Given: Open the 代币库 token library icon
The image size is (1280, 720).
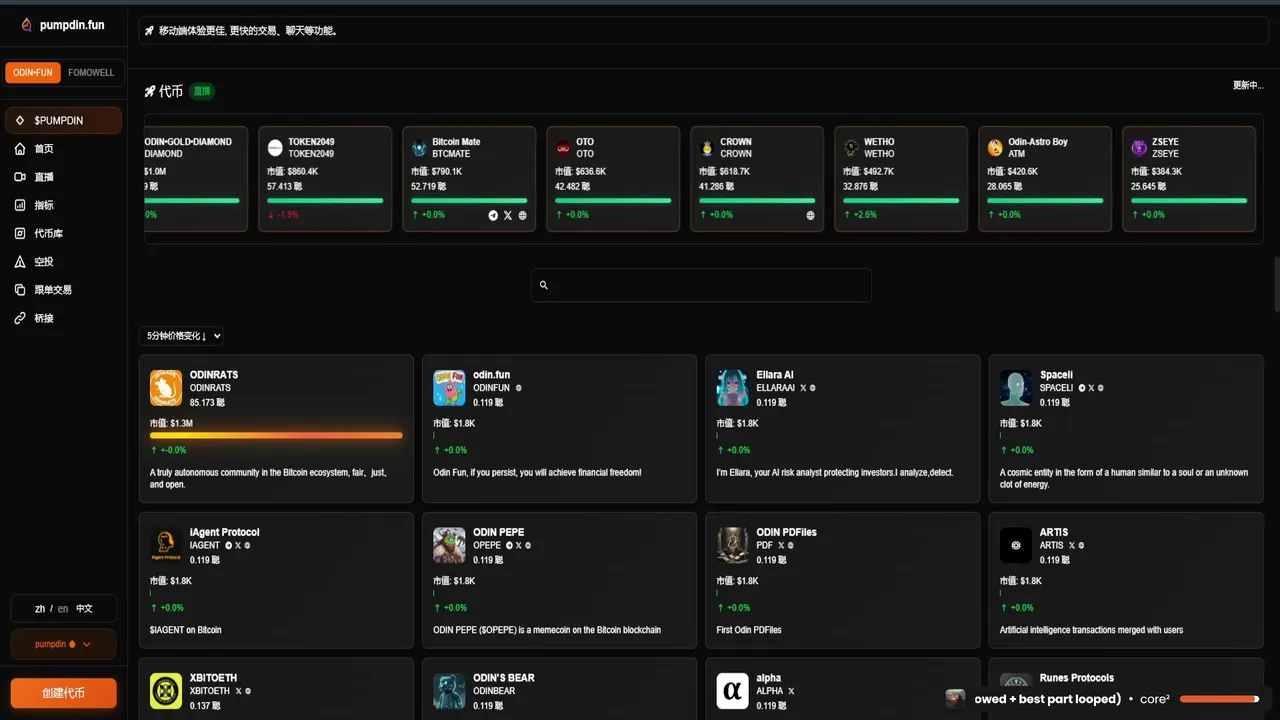Looking at the screenshot, I should (x=20, y=233).
